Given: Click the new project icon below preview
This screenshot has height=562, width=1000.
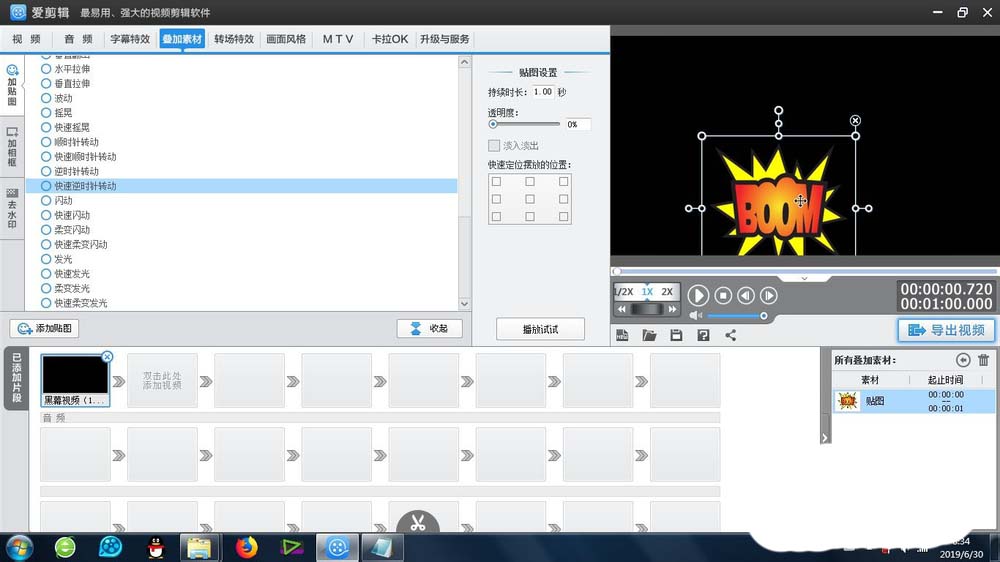Looking at the screenshot, I should coord(622,336).
